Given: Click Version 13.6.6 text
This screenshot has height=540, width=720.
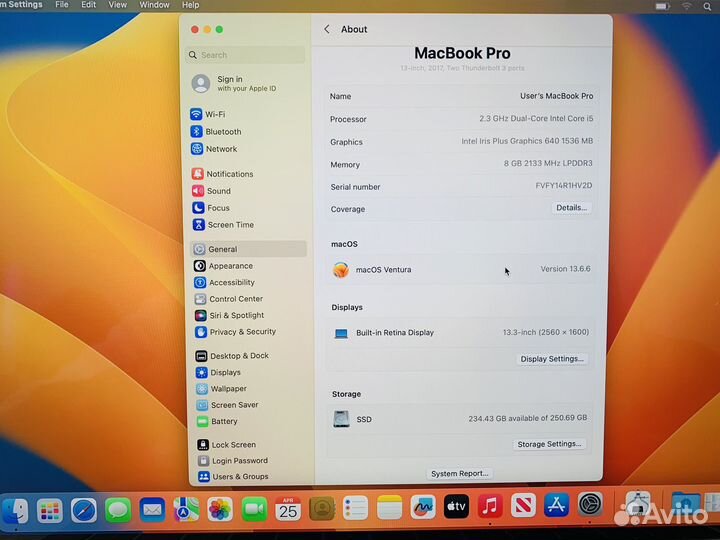Looking at the screenshot, I should [x=565, y=269].
